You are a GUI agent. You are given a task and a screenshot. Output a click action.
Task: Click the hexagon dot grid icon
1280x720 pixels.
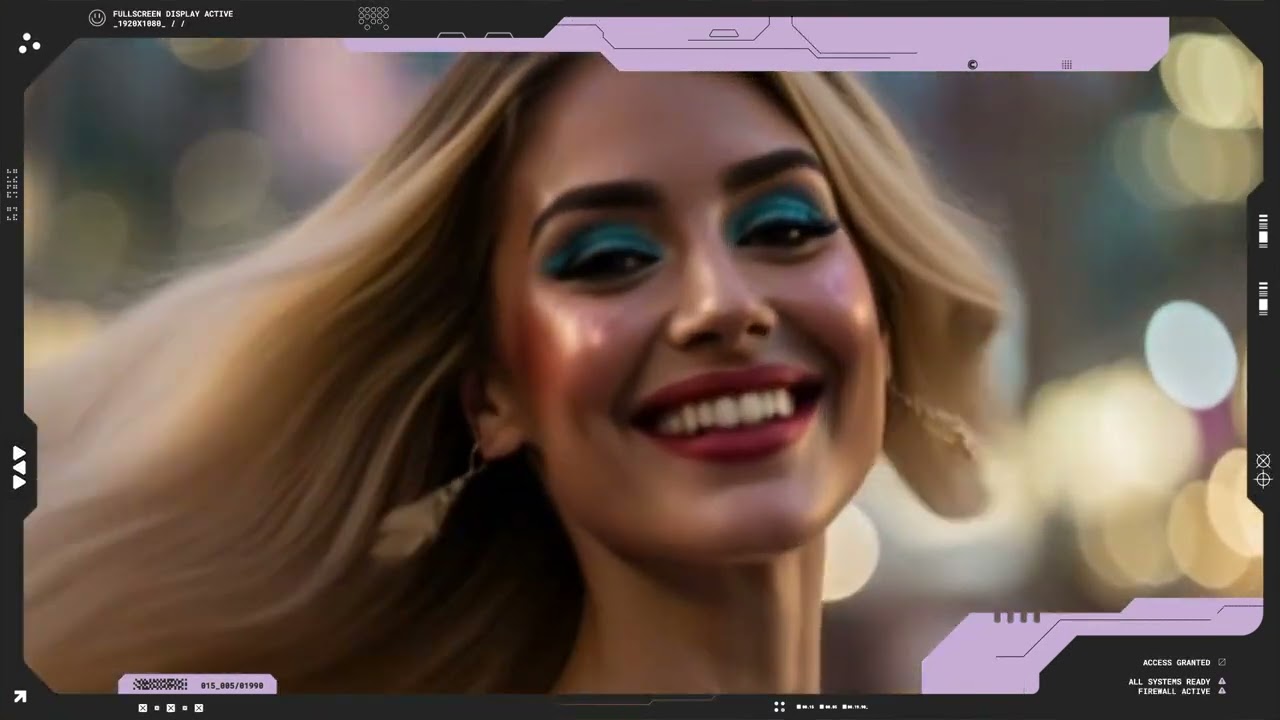[x=374, y=18]
